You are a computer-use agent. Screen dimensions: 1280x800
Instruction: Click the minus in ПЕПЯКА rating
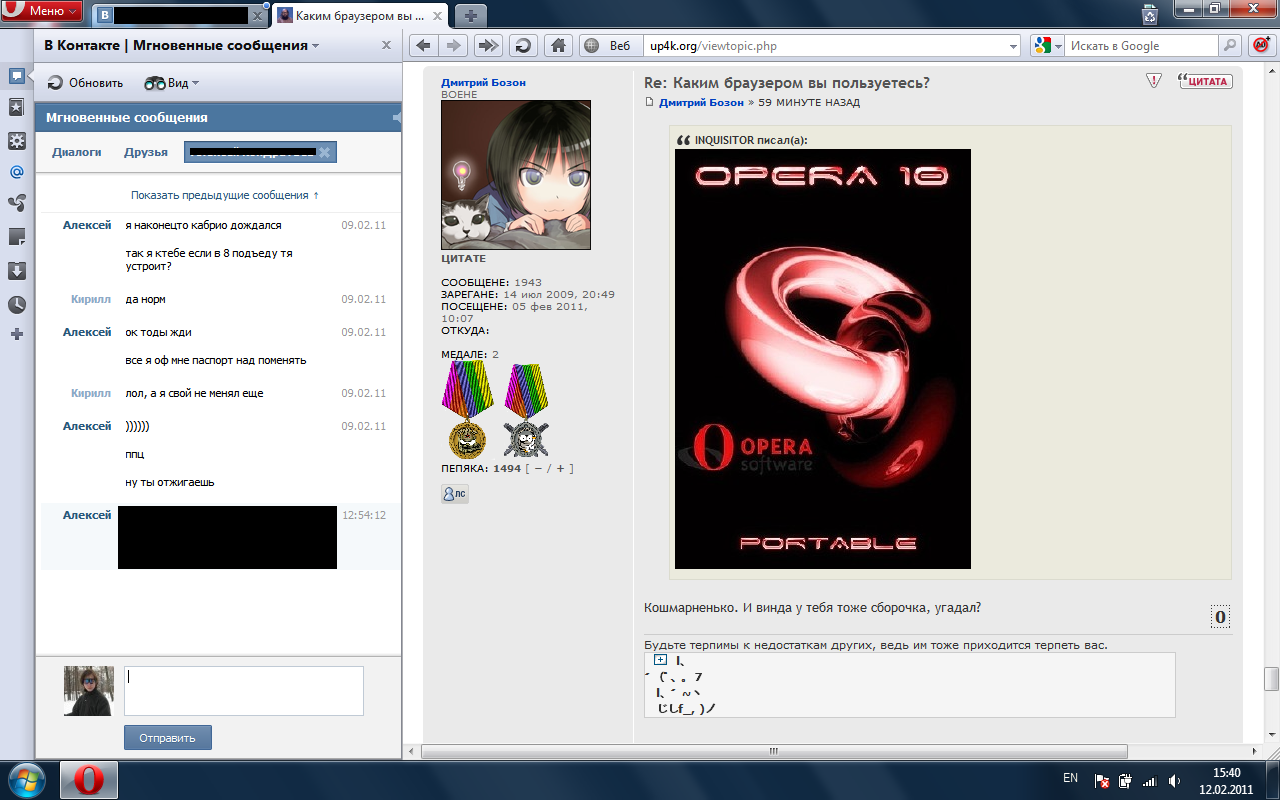coord(538,468)
